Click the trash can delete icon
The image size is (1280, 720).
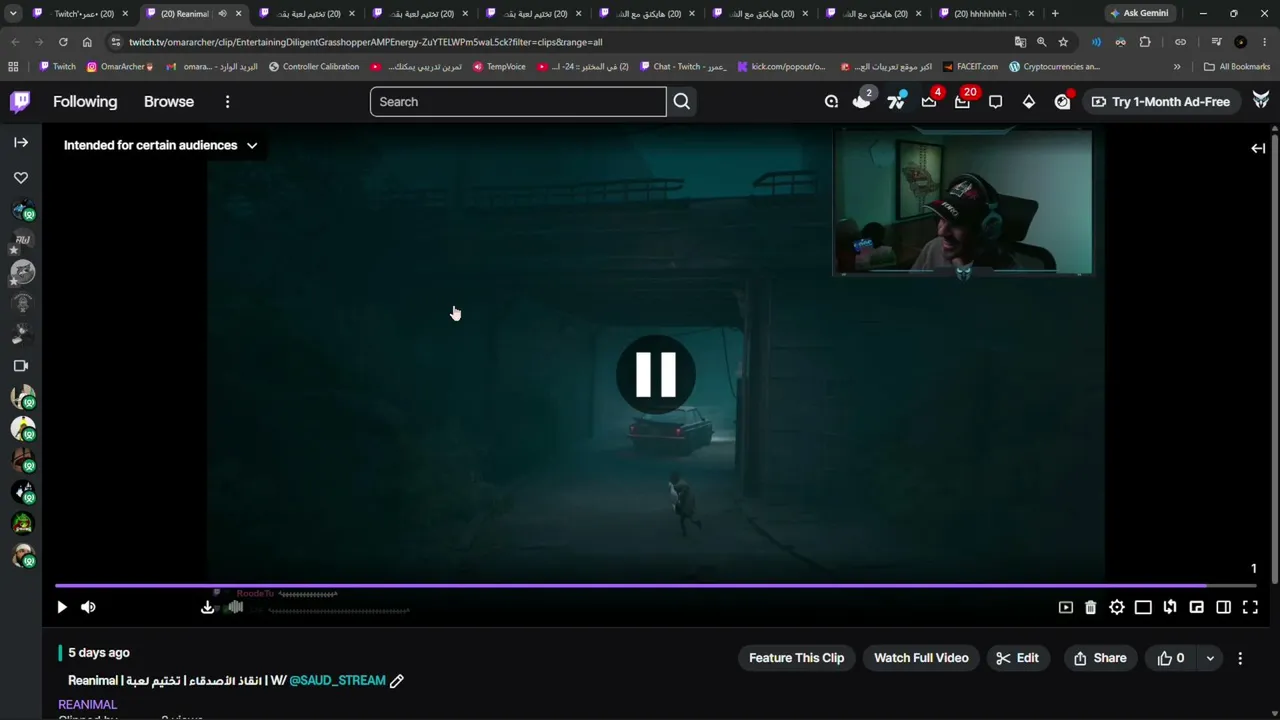[1091, 607]
